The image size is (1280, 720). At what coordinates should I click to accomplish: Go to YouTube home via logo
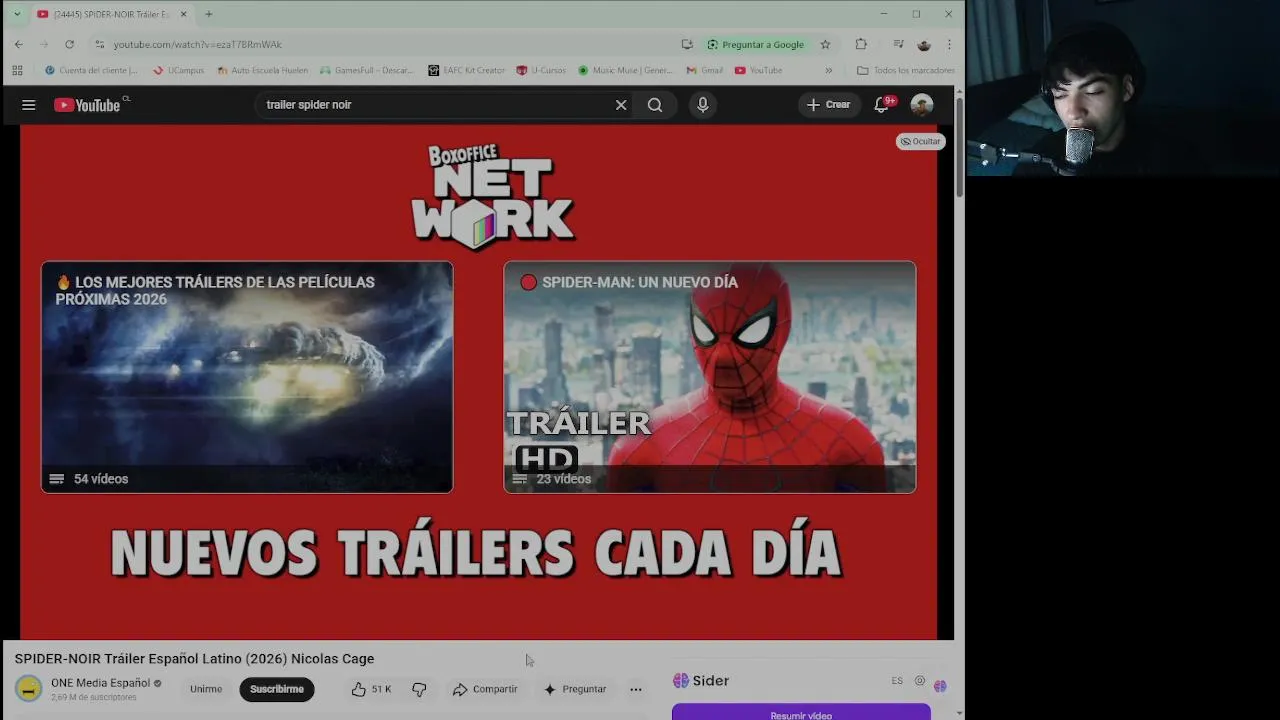coord(87,105)
